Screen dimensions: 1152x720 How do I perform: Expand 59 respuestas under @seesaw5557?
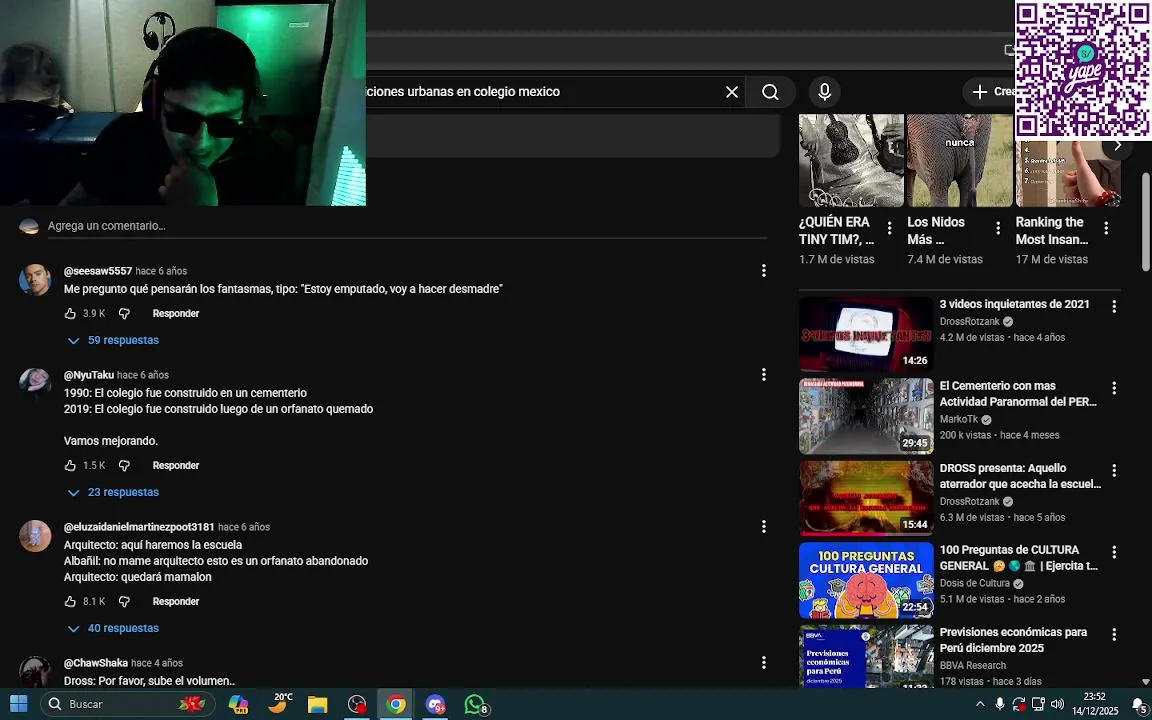tap(113, 341)
